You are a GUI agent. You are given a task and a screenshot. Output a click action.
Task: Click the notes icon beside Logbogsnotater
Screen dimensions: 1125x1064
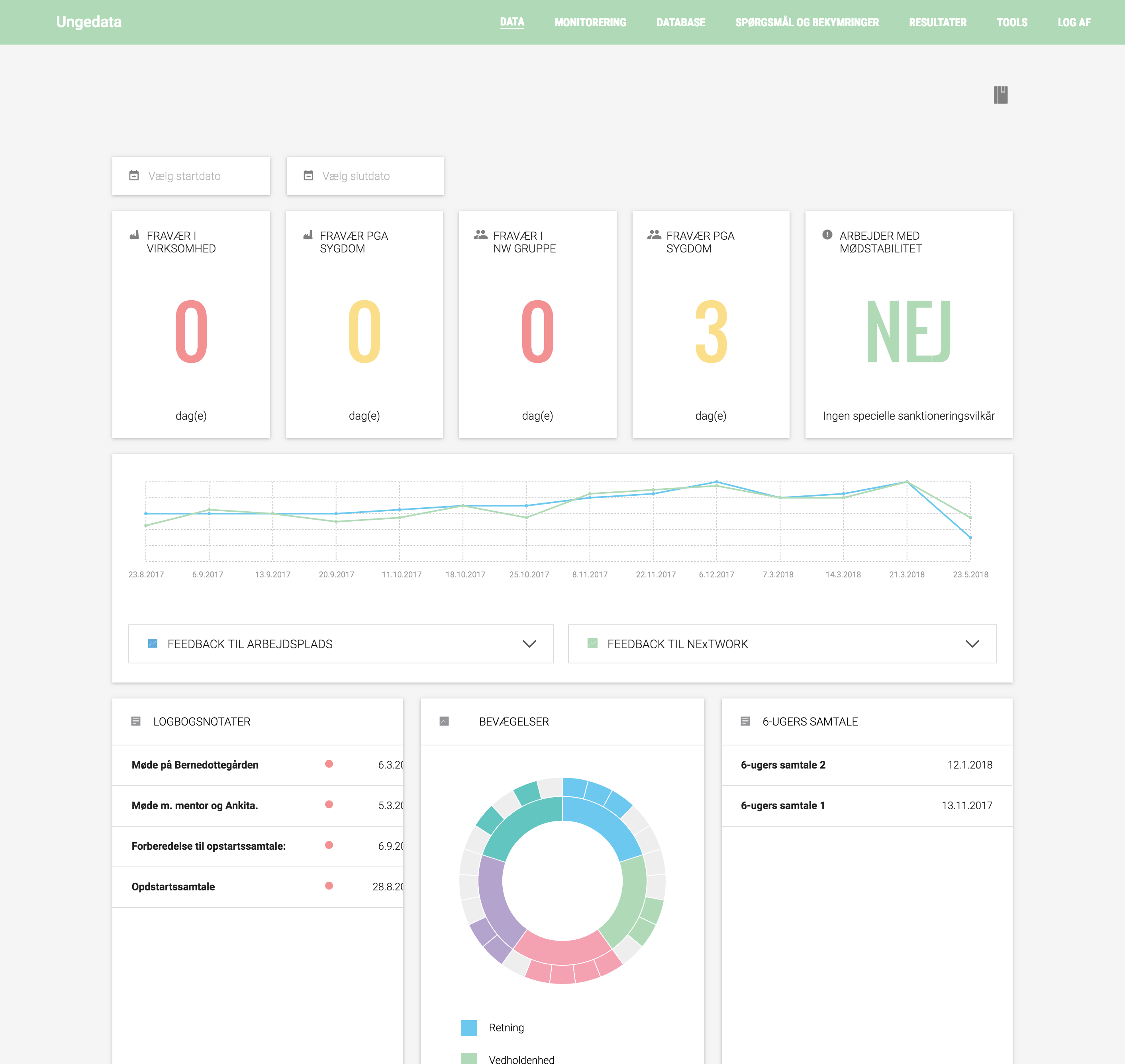click(x=135, y=721)
